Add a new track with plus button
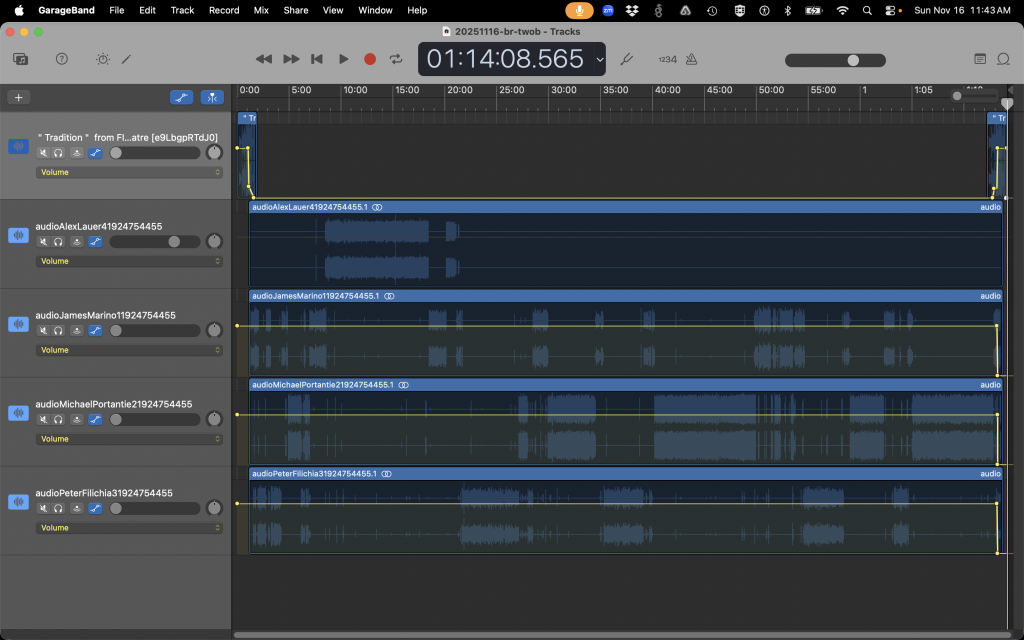 (18, 97)
